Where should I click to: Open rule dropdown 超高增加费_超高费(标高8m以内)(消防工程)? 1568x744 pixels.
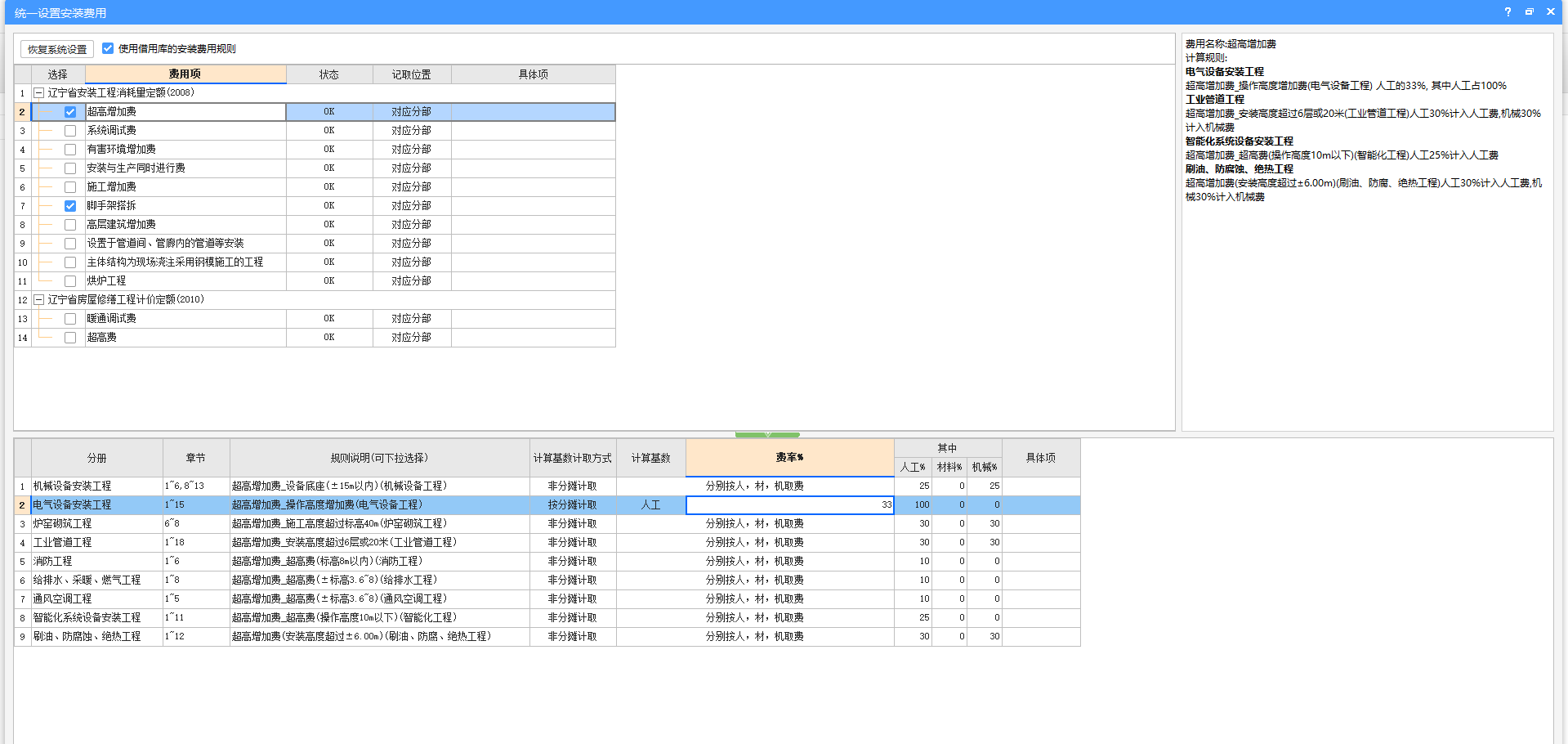(380, 562)
